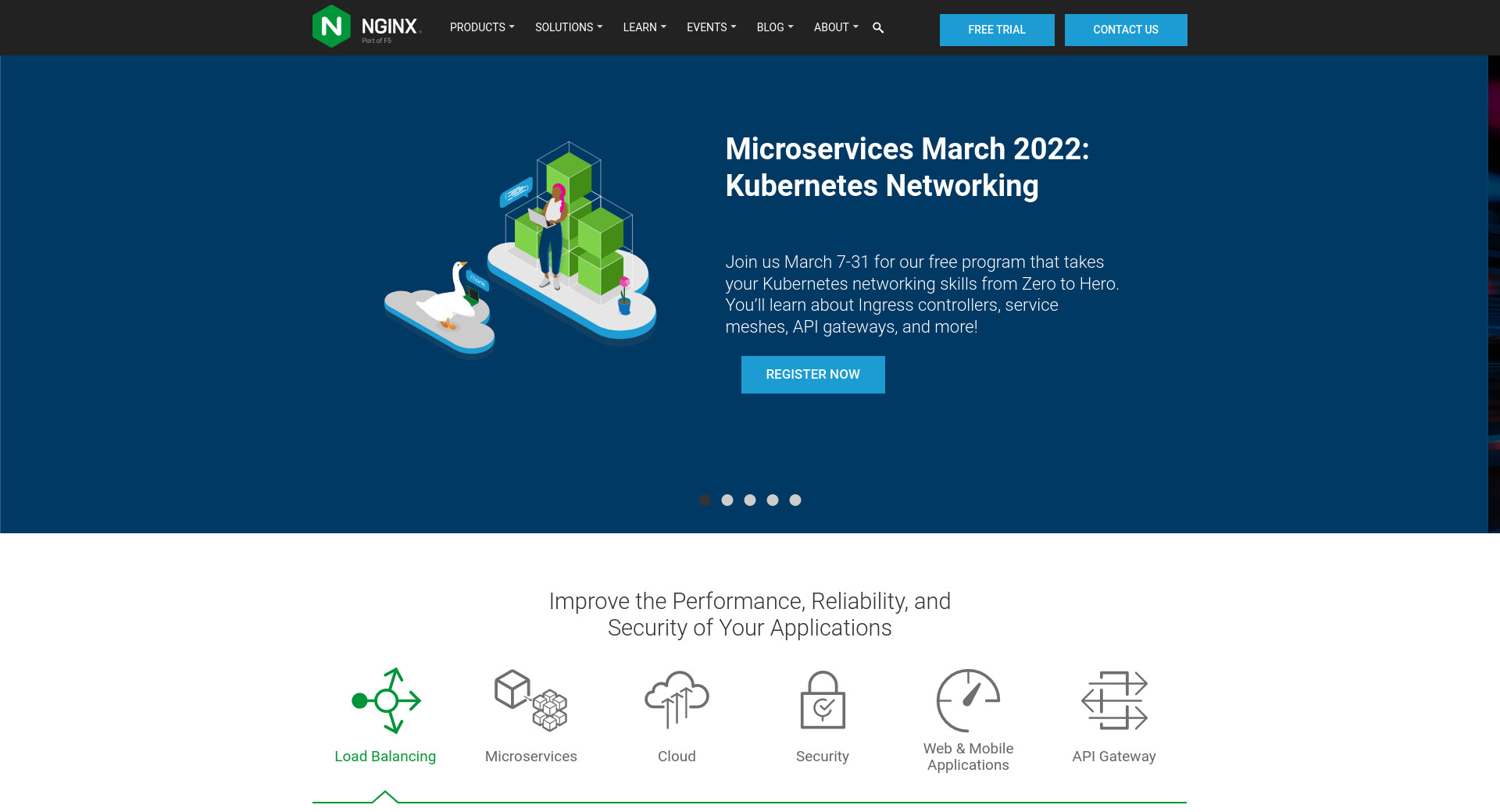1500x812 pixels.
Task: Click the Web & Mobile Applications gauge icon
Action: [x=968, y=700]
